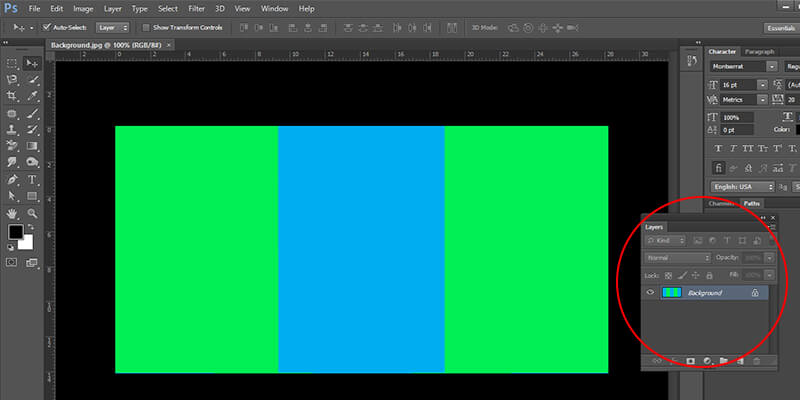
Task: Hide the Background layer eye icon
Action: coord(650,292)
